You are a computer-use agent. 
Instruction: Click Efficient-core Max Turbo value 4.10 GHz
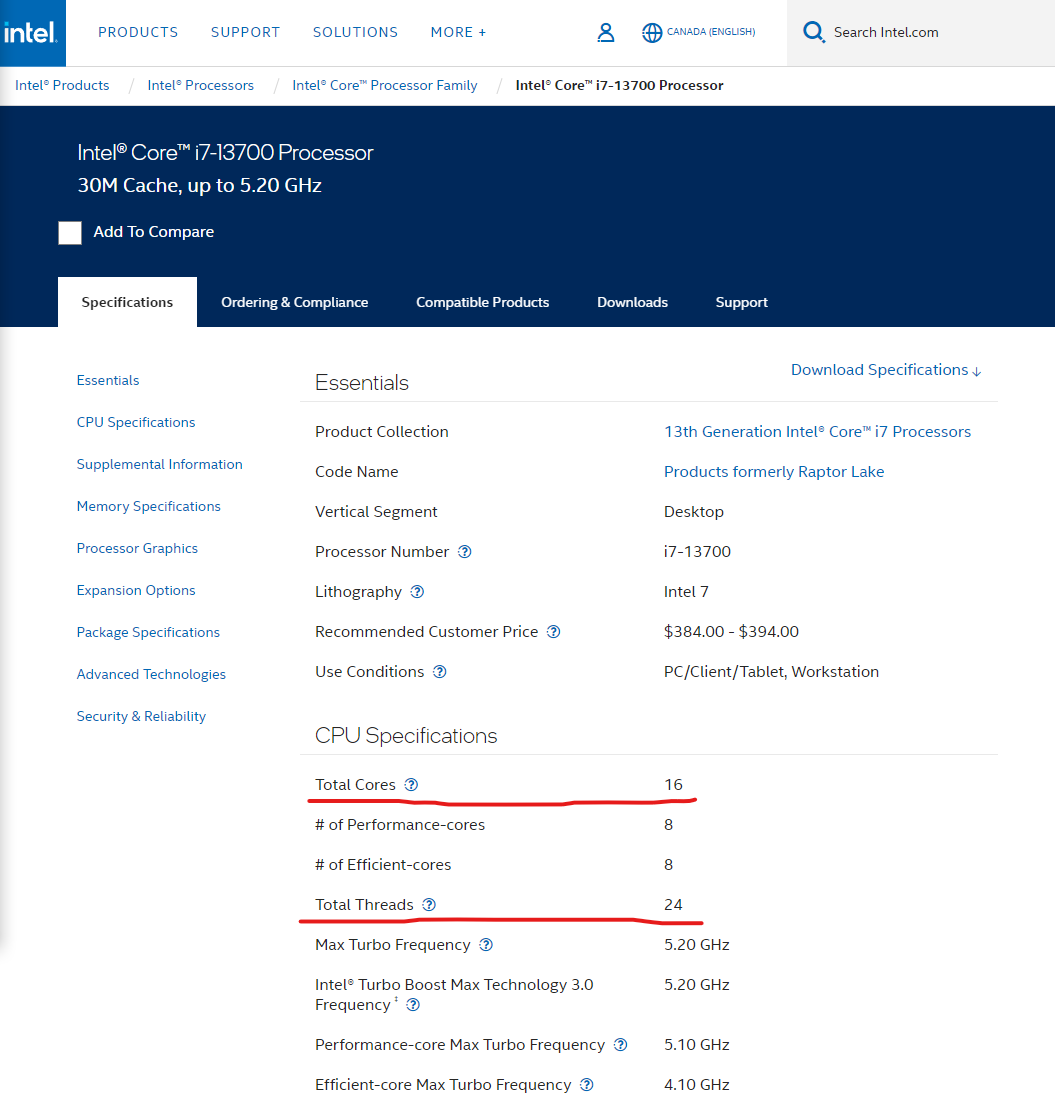[x=697, y=1085]
